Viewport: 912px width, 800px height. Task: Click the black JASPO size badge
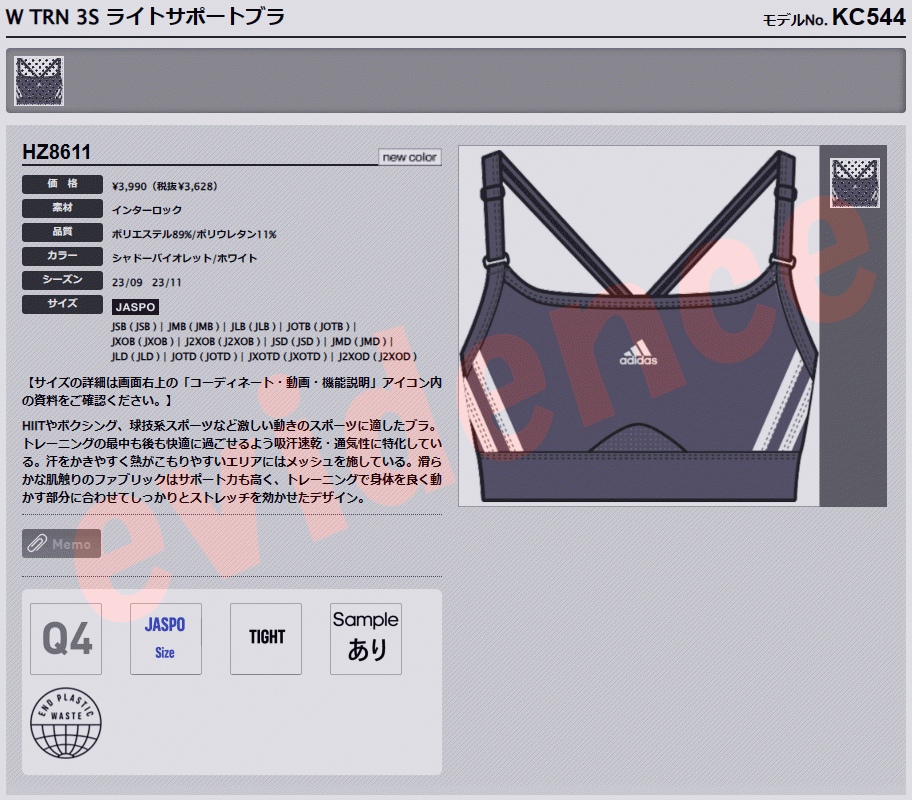pos(135,307)
